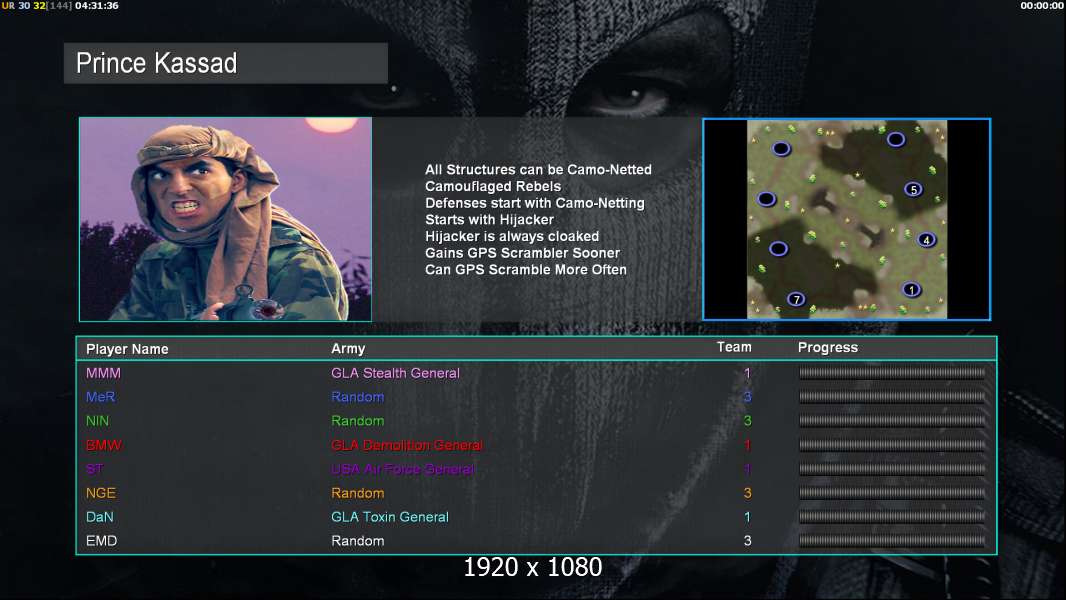
Task: Click start position marker 4 on minimap
Action: [926, 240]
